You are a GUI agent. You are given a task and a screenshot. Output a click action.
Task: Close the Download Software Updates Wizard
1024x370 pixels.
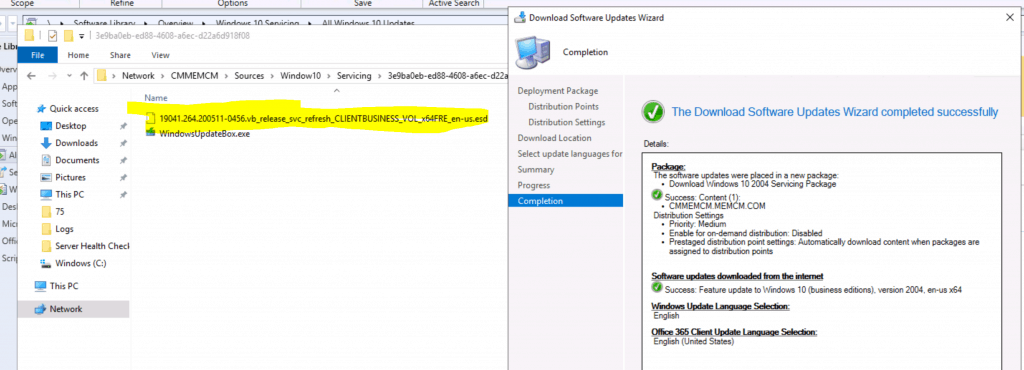[x=1009, y=18]
